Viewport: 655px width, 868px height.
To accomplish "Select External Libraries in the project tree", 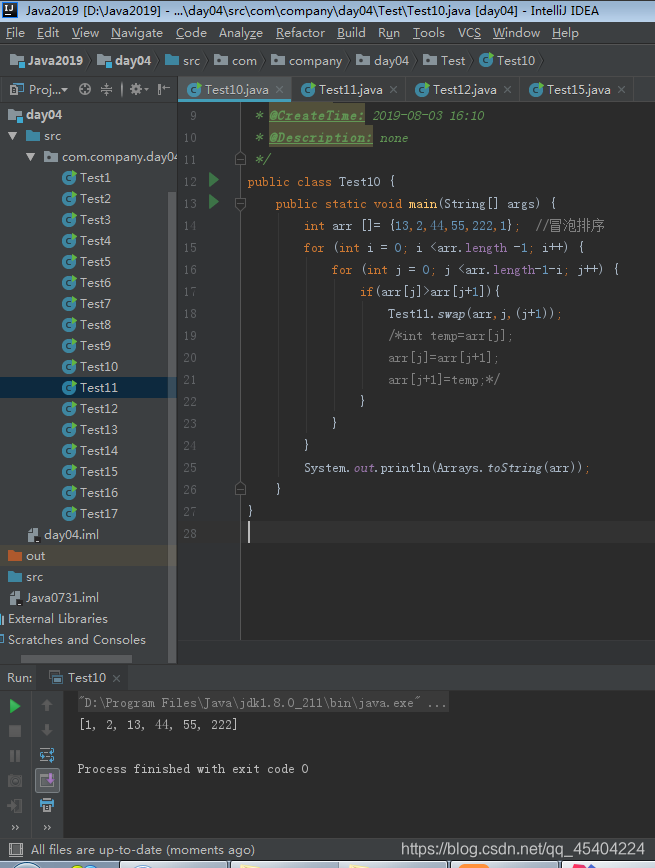I will pyautogui.click(x=54, y=619).
